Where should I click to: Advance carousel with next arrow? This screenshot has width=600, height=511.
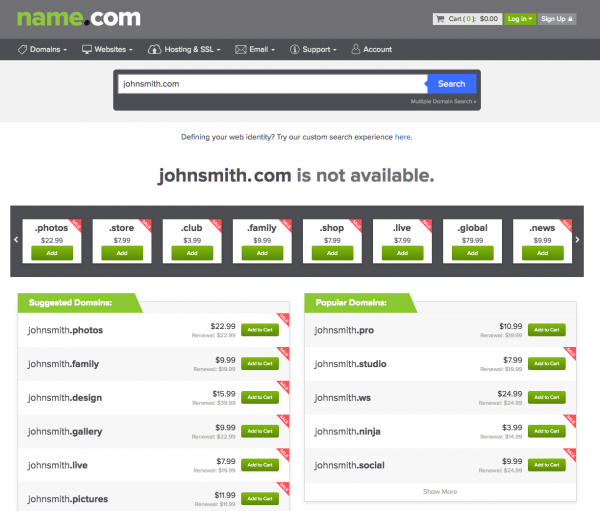[577, 240]
